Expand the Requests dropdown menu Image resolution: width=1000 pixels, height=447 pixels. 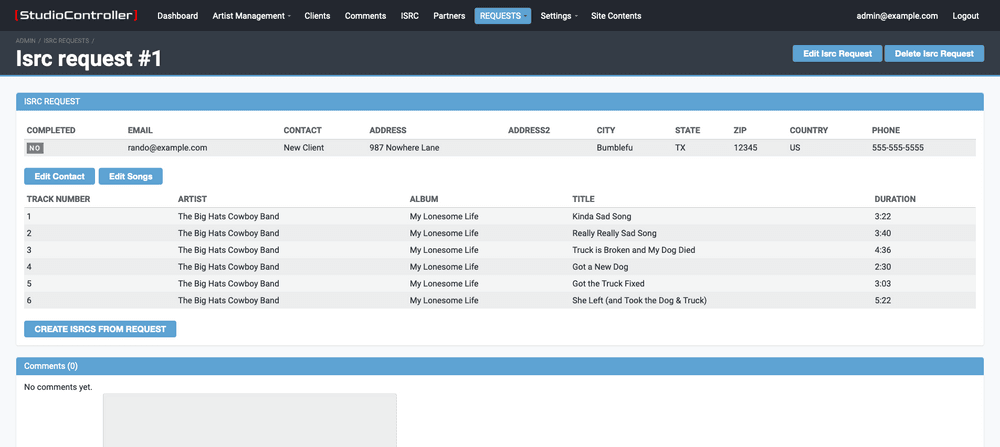(502, 16)
